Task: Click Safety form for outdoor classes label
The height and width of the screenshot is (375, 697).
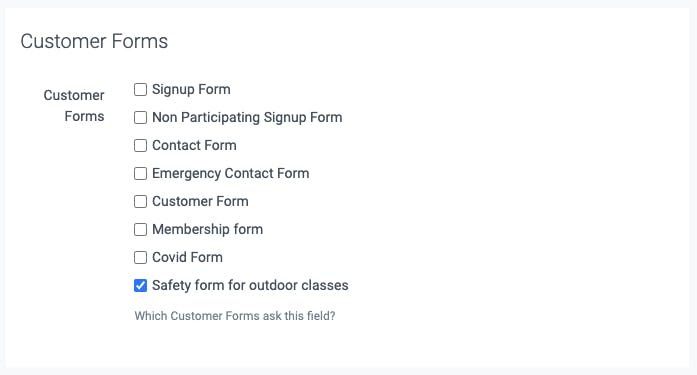Action: [250, 285]
